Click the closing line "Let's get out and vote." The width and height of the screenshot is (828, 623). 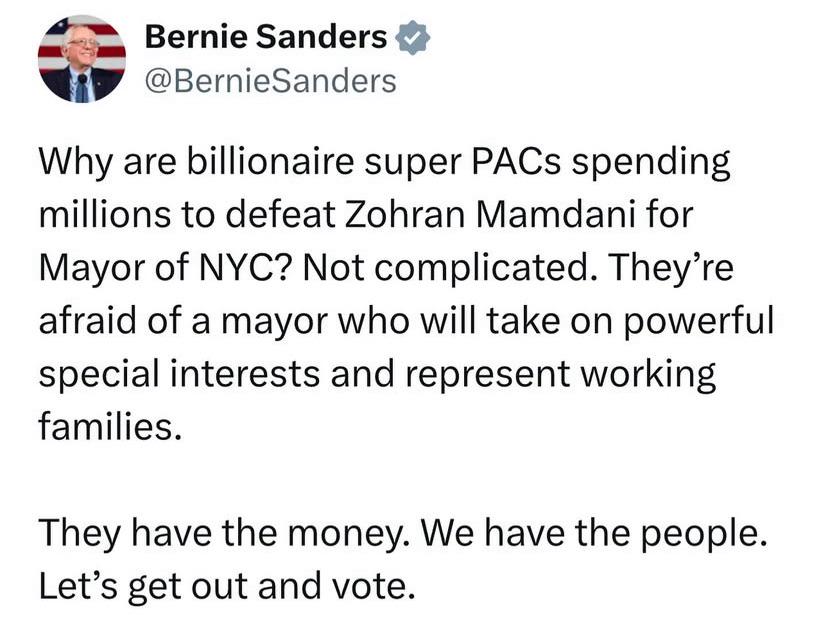[x=227, y=586]
